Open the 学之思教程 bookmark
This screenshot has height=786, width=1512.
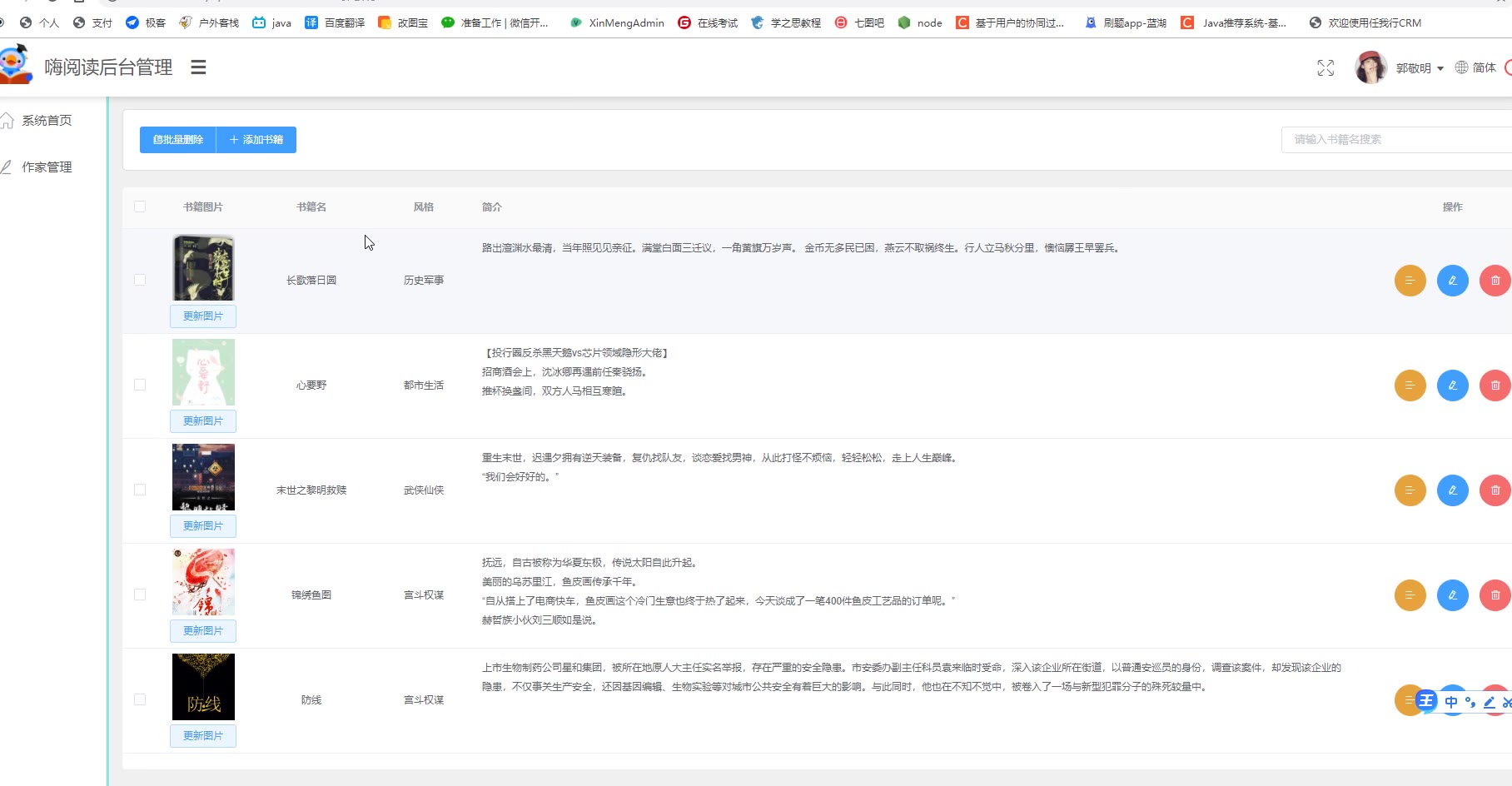point(786,22)
